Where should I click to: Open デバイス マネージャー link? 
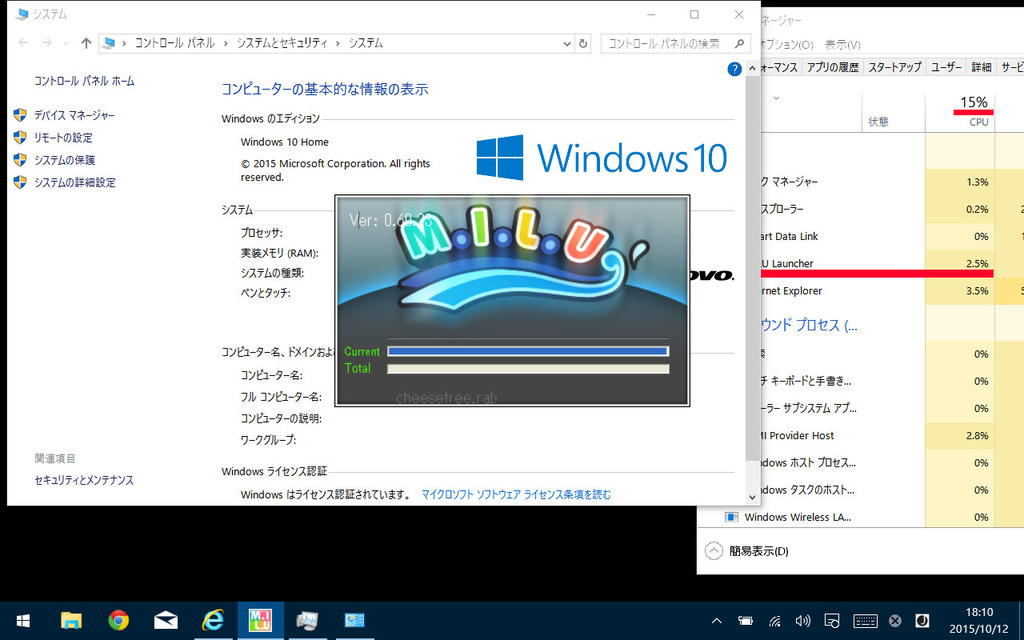point(74,116)
